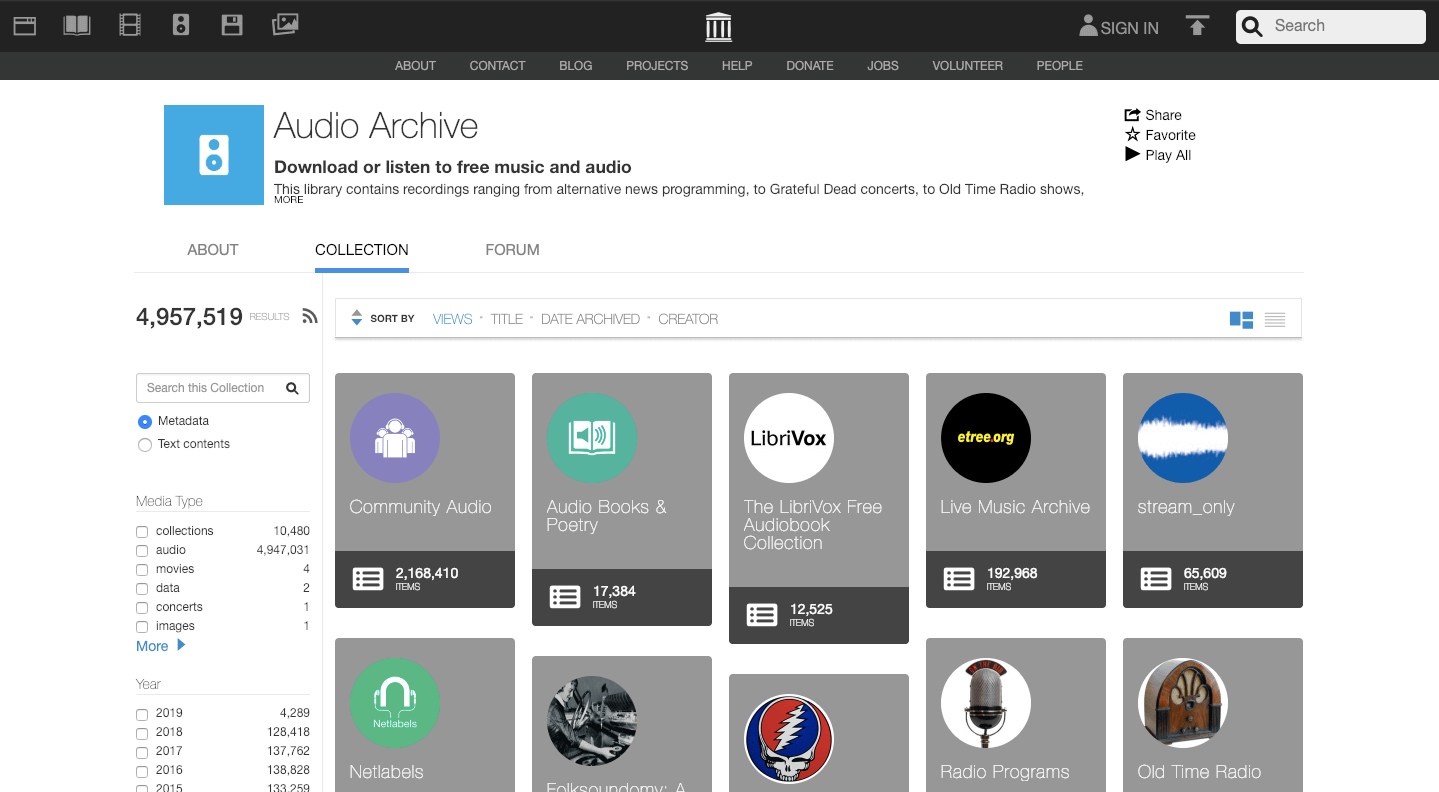1439x792 pixels.
Task: Open the Video film-strip icon
Action: click(130, 25)
